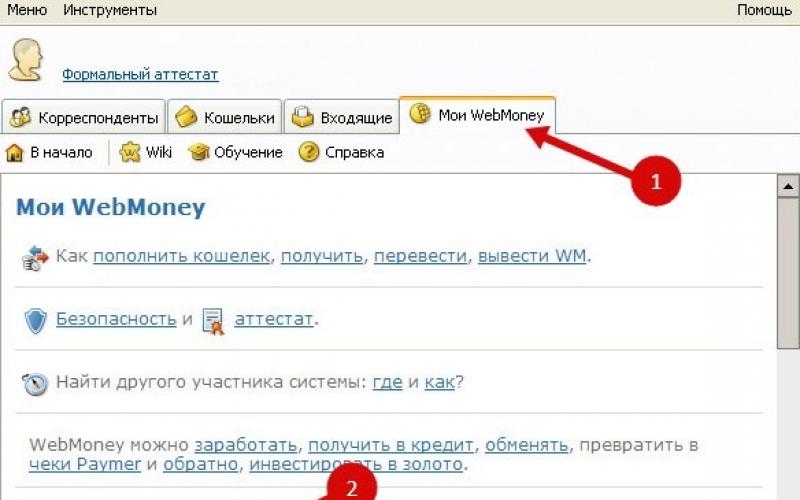Click the shield icon beside Безопасность
The width and height of the screenshot is (800, 500).
[x=36, y=320]
